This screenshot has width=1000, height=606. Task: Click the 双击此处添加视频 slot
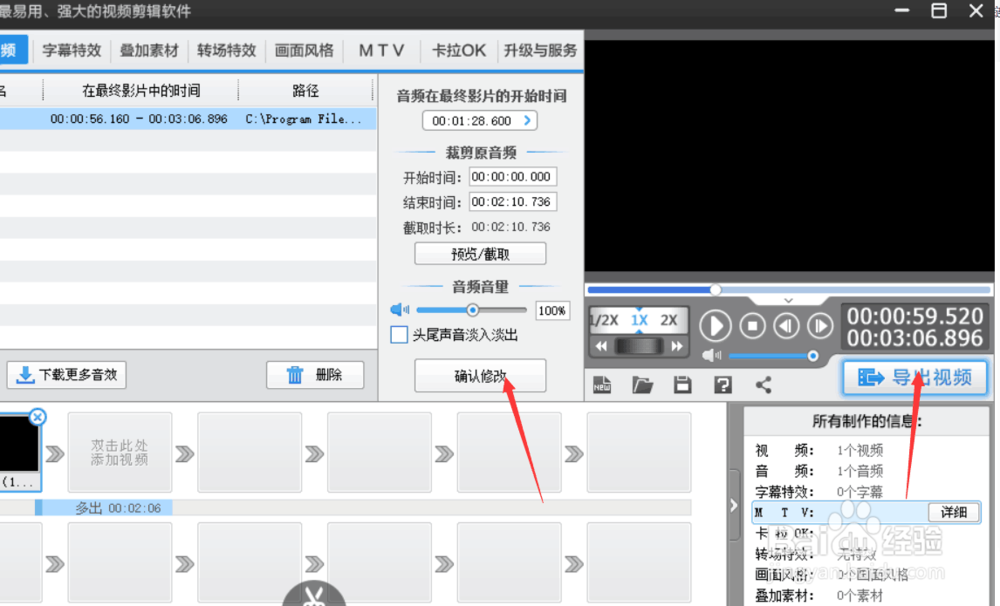(120, 452)
